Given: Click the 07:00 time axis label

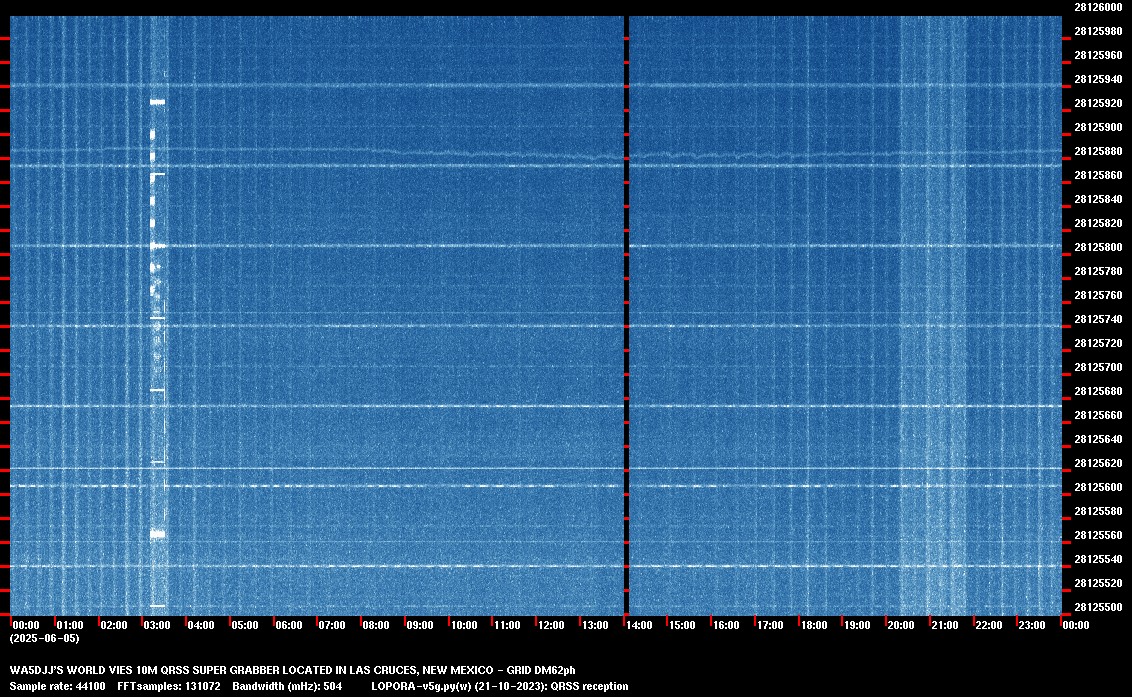Looking at the screenshot, I should click(x=332, y=625).
